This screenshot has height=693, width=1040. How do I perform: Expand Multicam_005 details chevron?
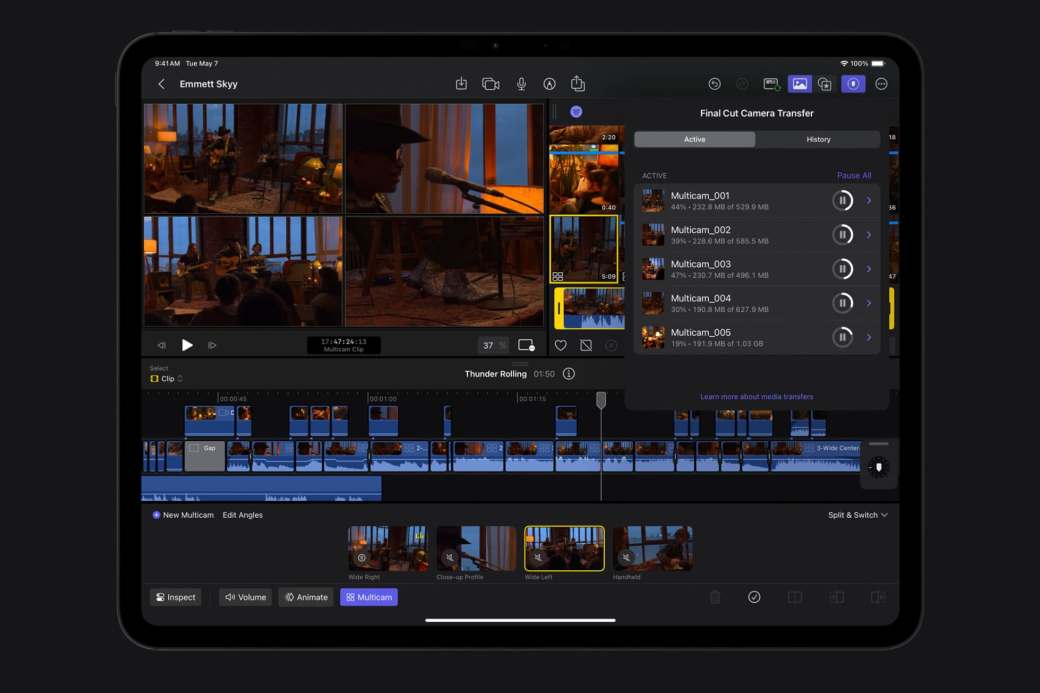[x=869, y=337]
